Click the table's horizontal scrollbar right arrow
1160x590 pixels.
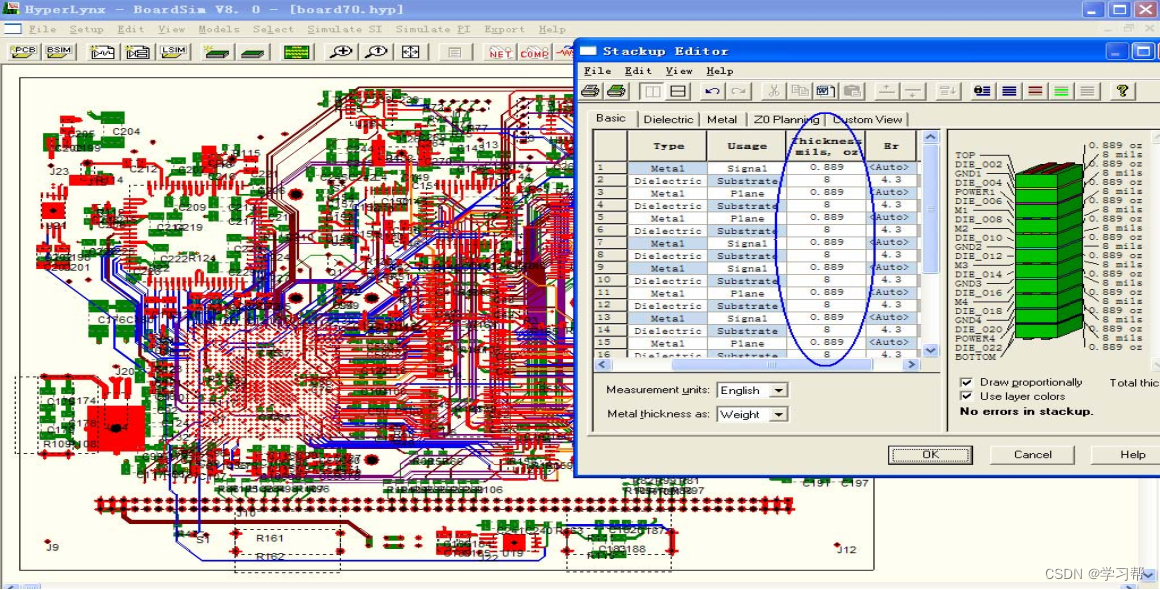tap(911, 364)
